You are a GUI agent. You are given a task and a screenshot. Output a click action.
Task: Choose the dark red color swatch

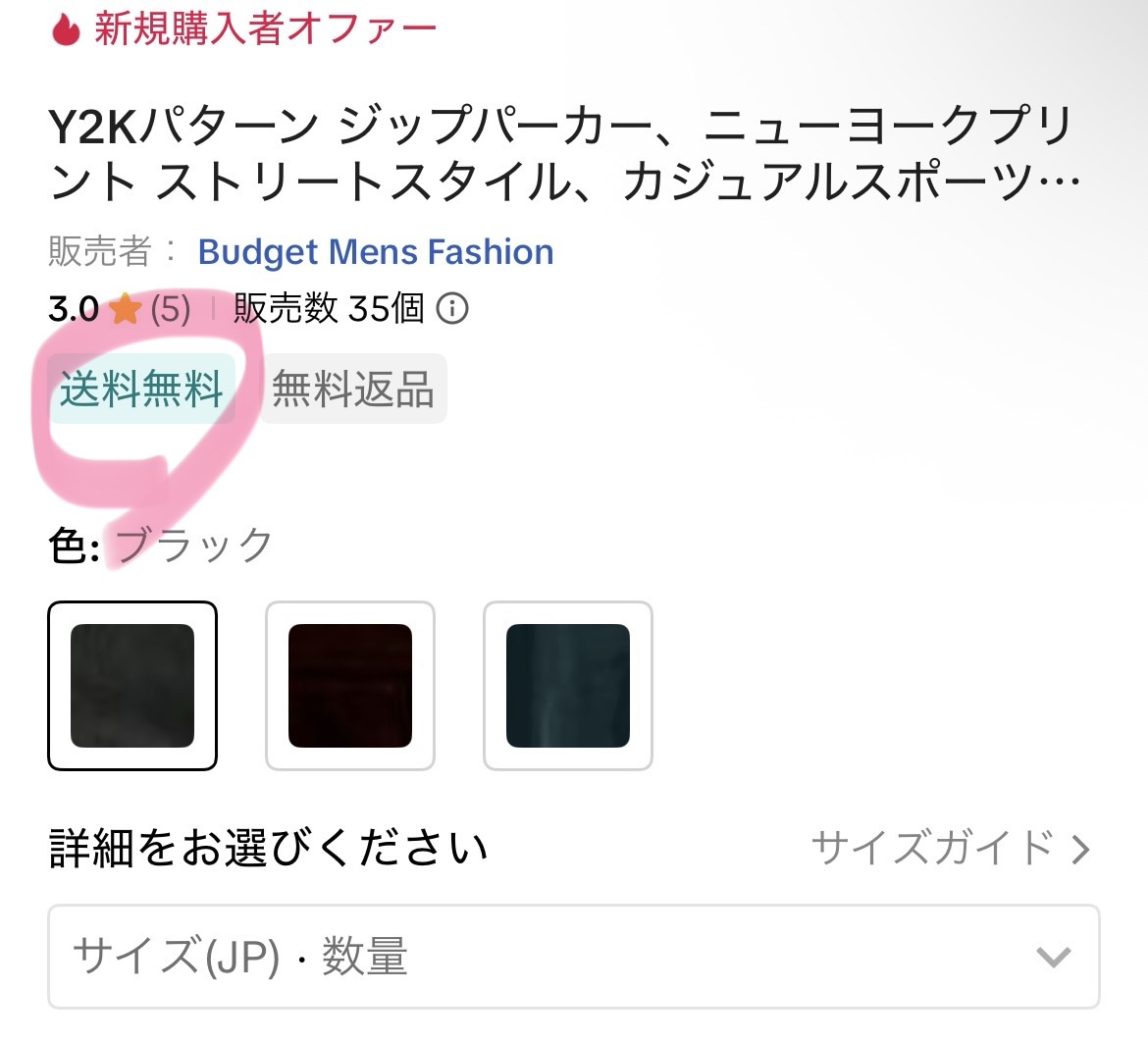(x=350, y=686)
